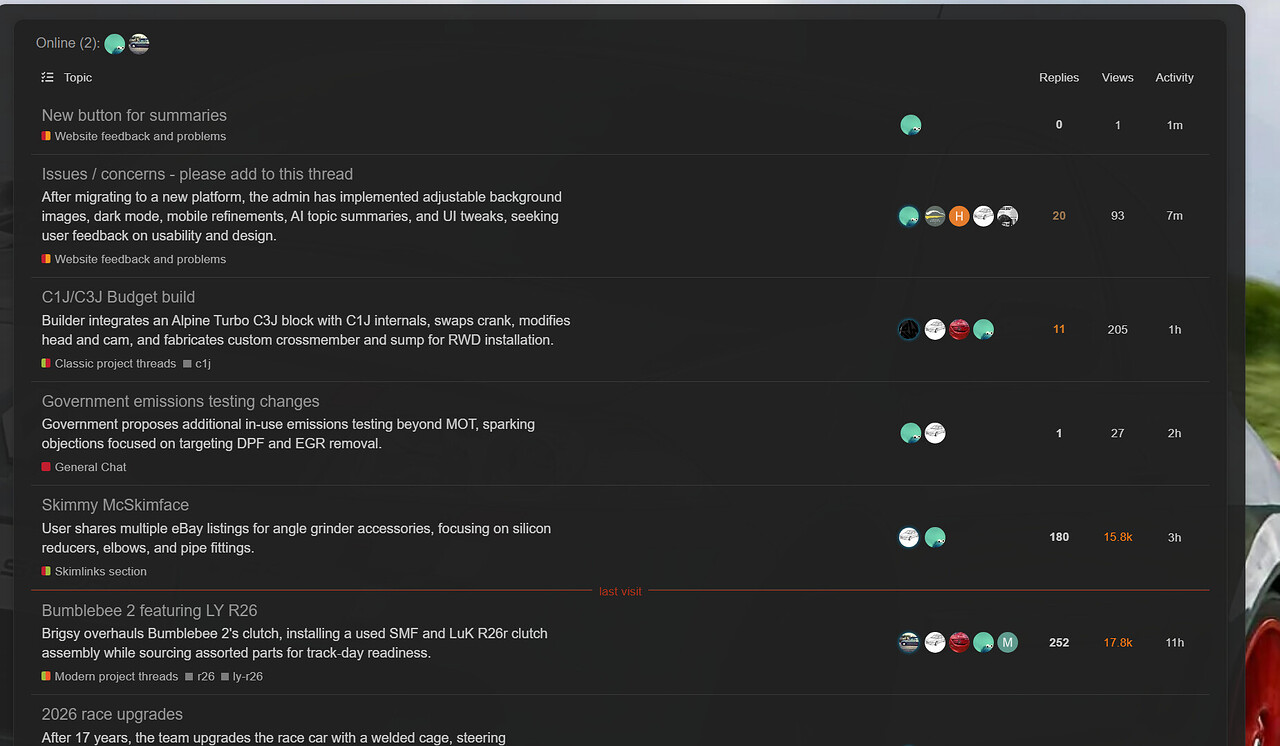Click orange H avatar in Issues / concerns row
Viewport: 1280px width, 746px height.
click(959, 216)
